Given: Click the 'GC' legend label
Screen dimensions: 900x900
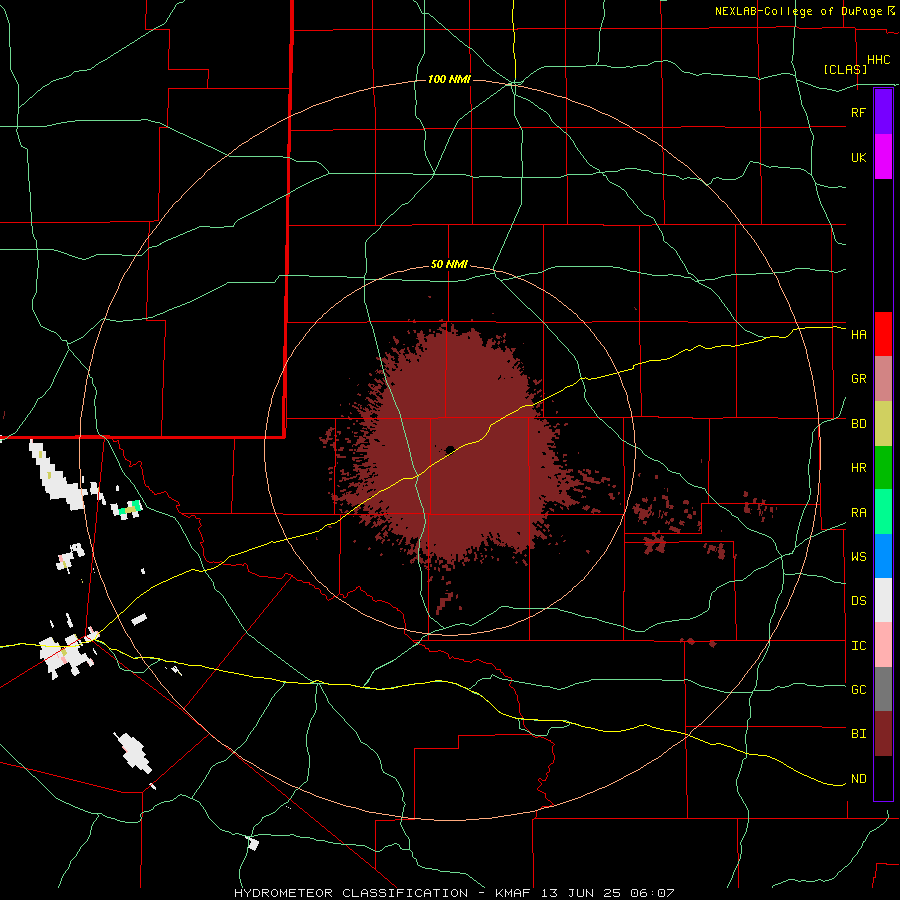Looking at the screenshot, I should point(858,690).
